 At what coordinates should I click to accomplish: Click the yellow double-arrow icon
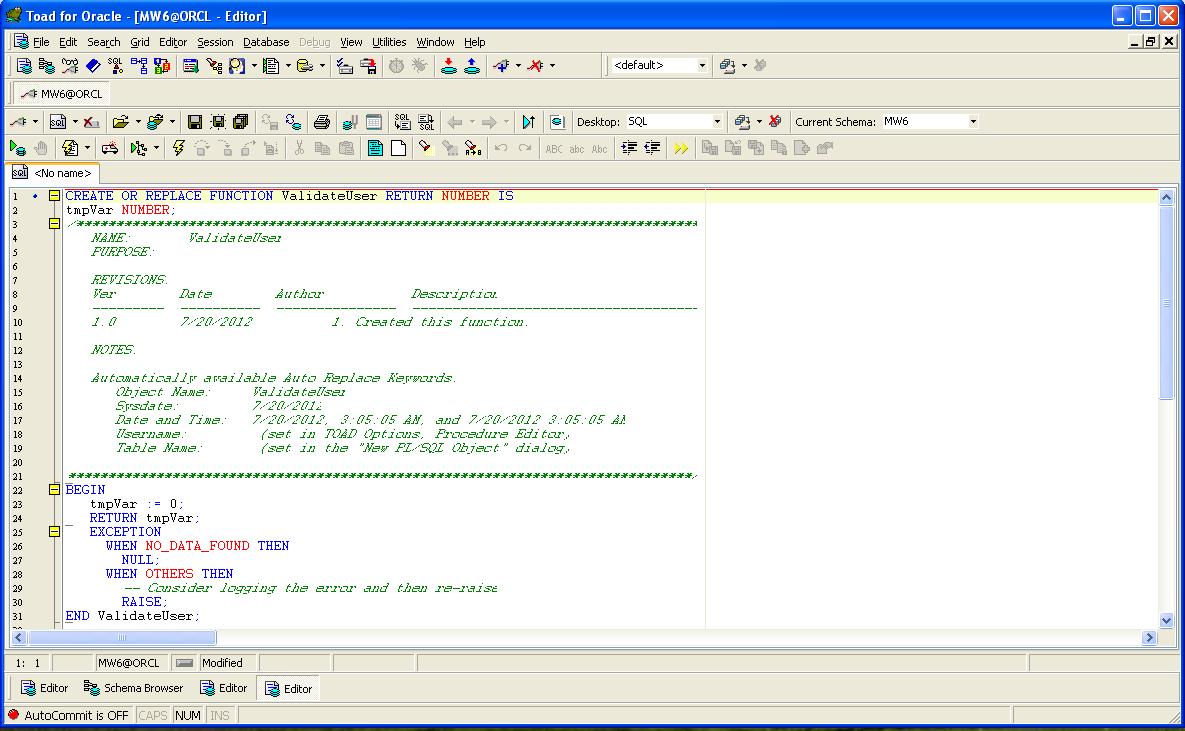point(681,148)
